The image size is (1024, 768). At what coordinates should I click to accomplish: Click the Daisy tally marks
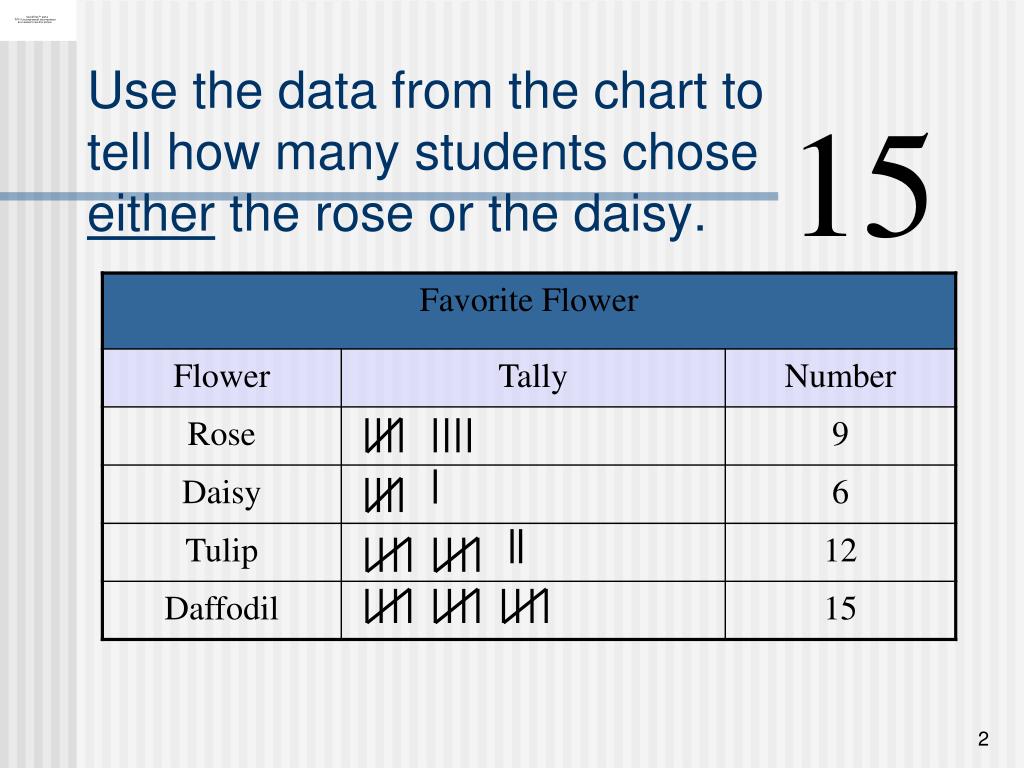pyautogui.click(x=400, y=492)
